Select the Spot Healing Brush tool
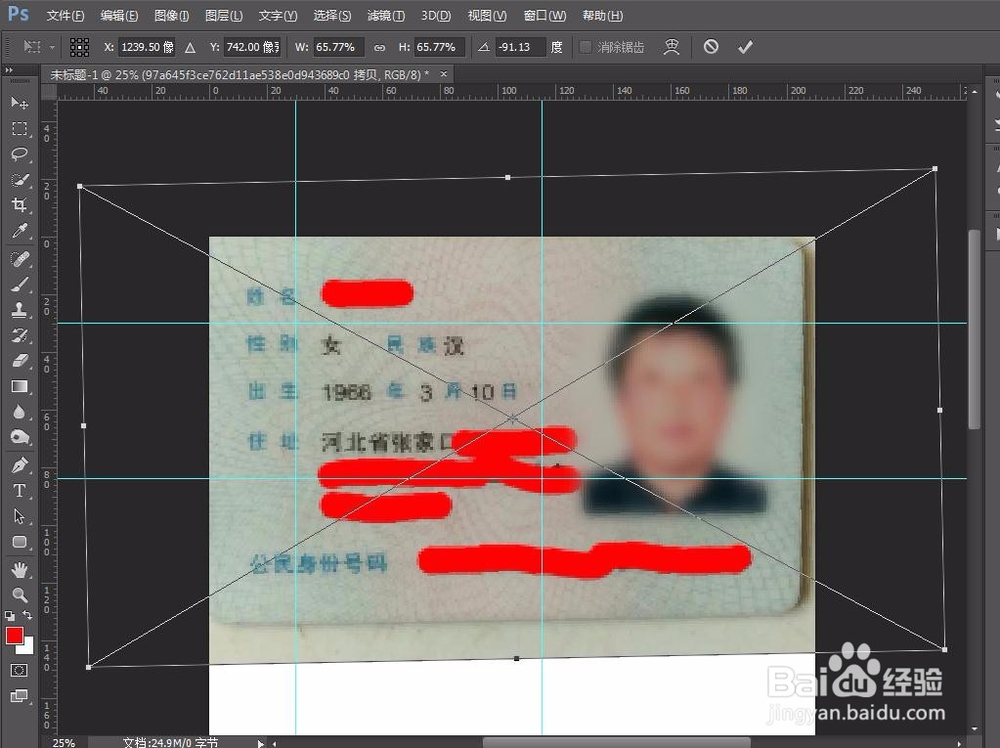 19,259
